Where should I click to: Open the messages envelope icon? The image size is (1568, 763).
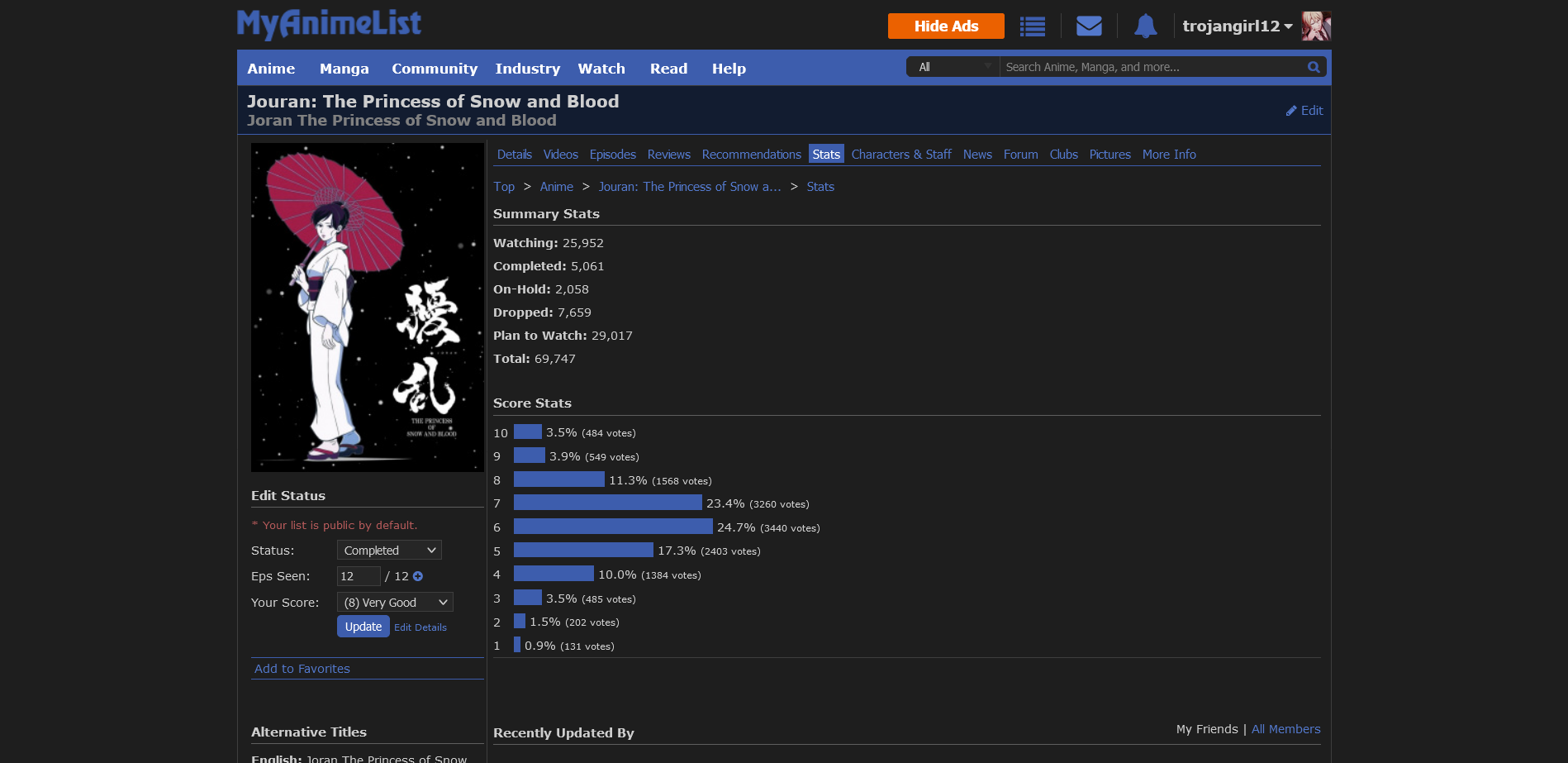point(1089,26)
